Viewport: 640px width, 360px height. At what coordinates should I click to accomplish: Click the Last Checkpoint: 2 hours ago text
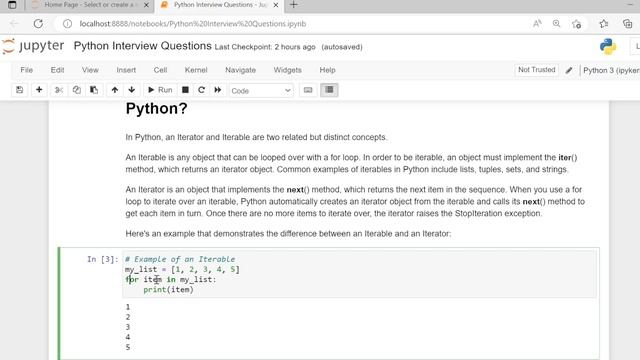point(265,47)
